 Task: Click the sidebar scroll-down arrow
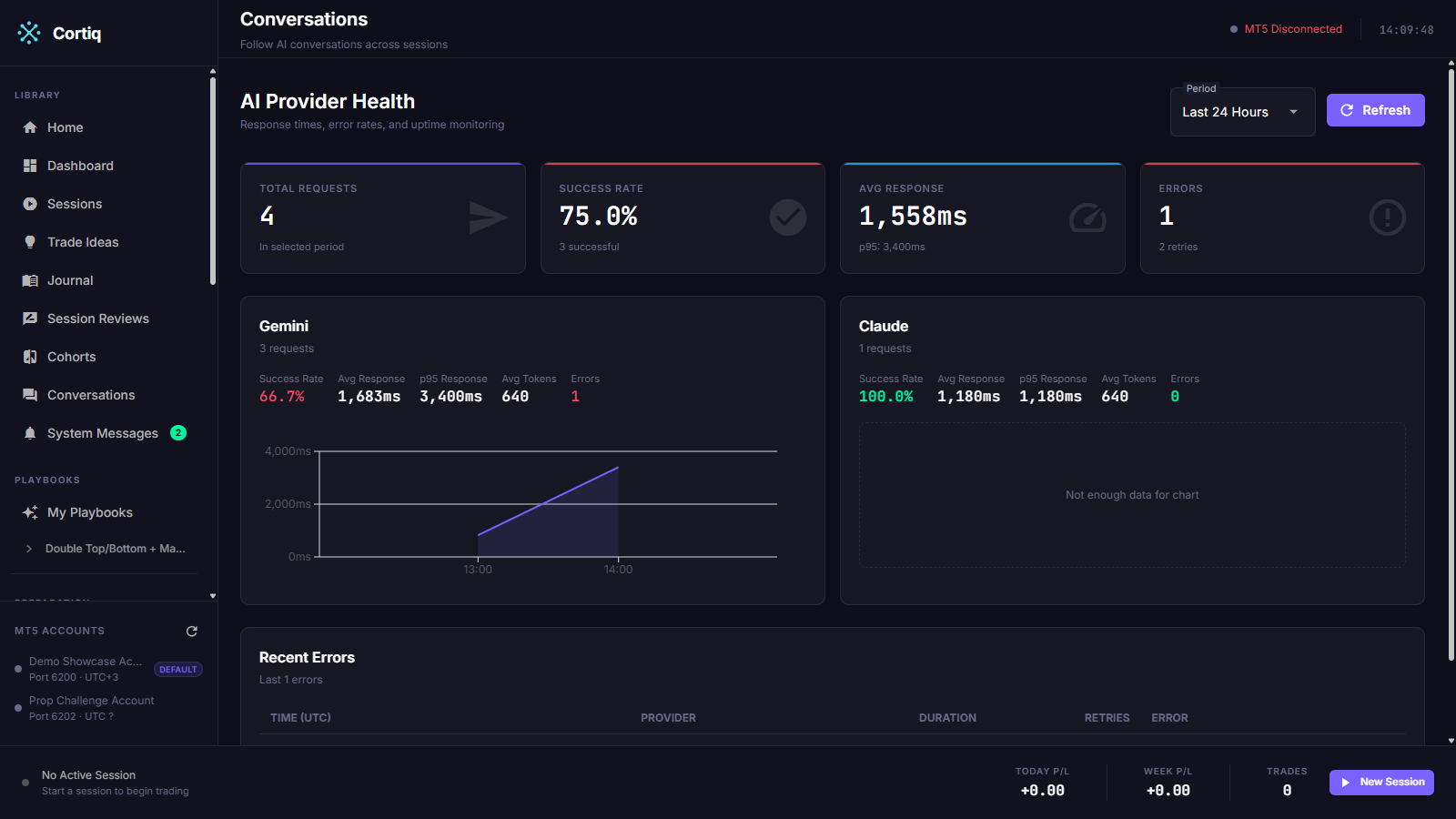pyautogui.click(x=213, y=596)
